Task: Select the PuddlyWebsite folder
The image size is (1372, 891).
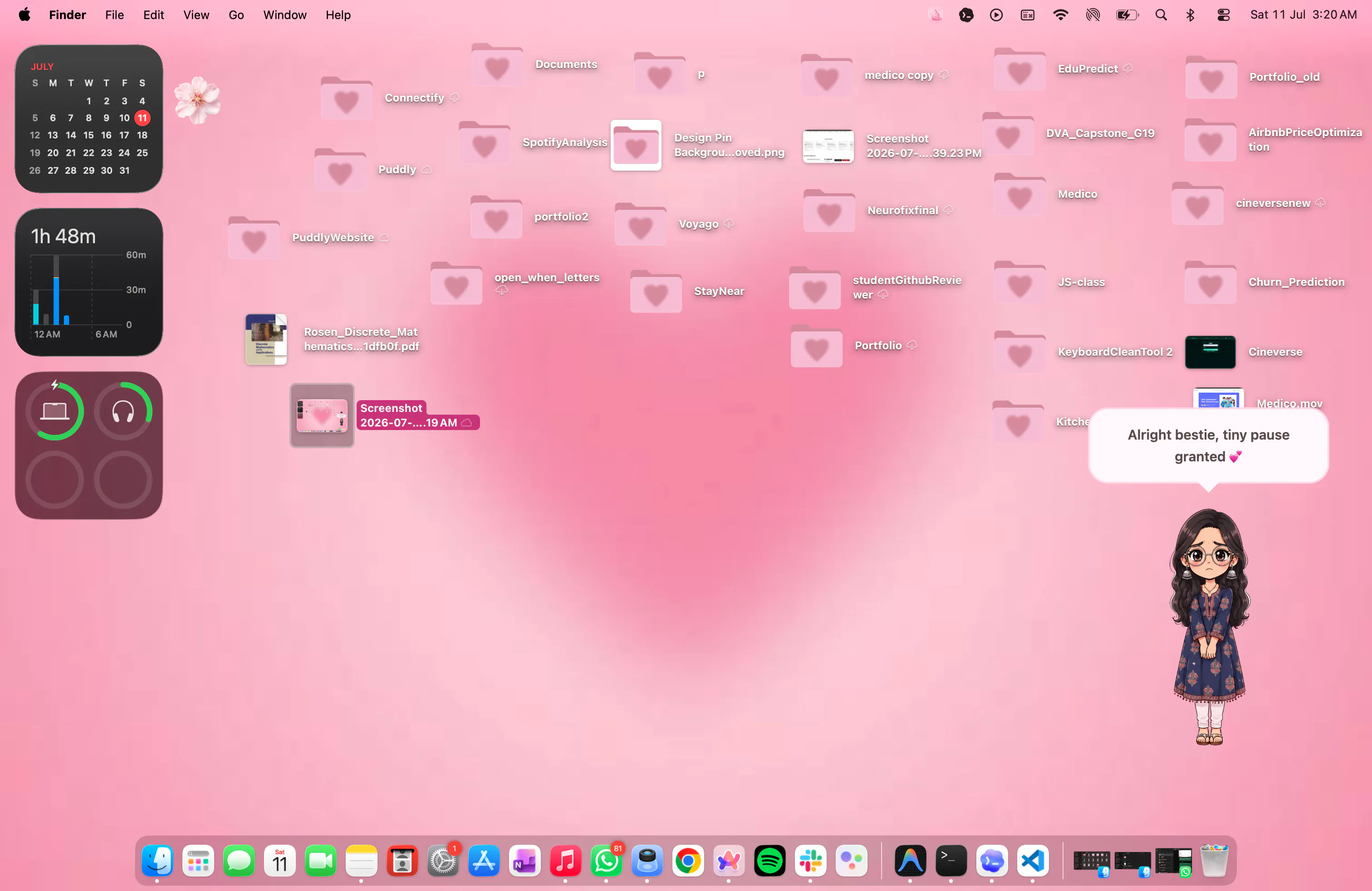Action: [254, 238]
